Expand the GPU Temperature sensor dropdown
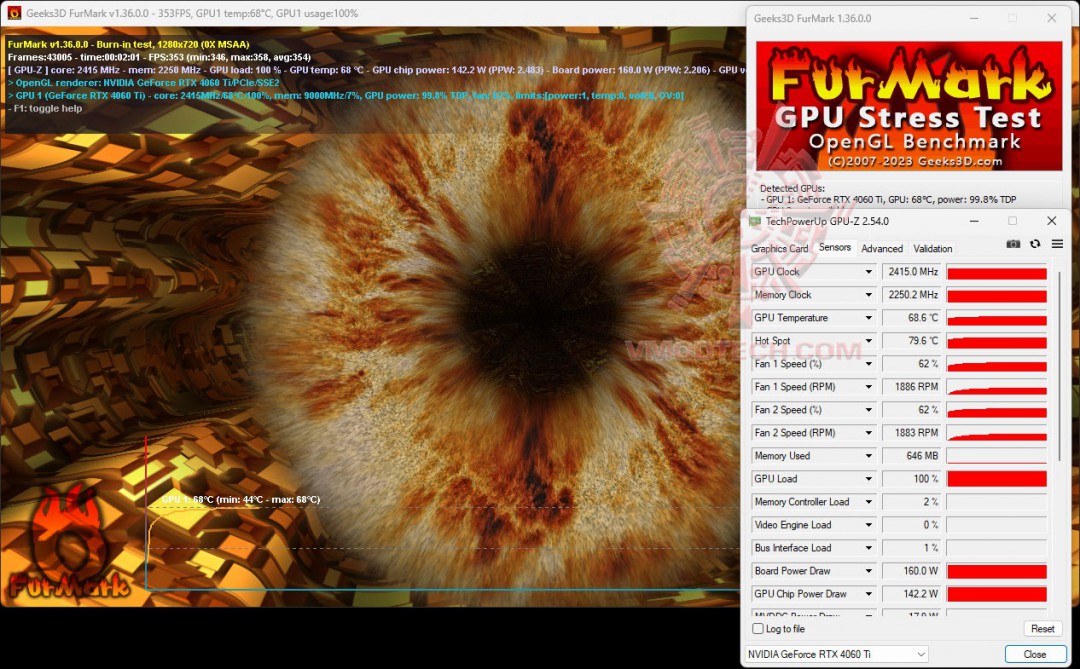This screenshot has width=1080, height=669. pos(869,318)
